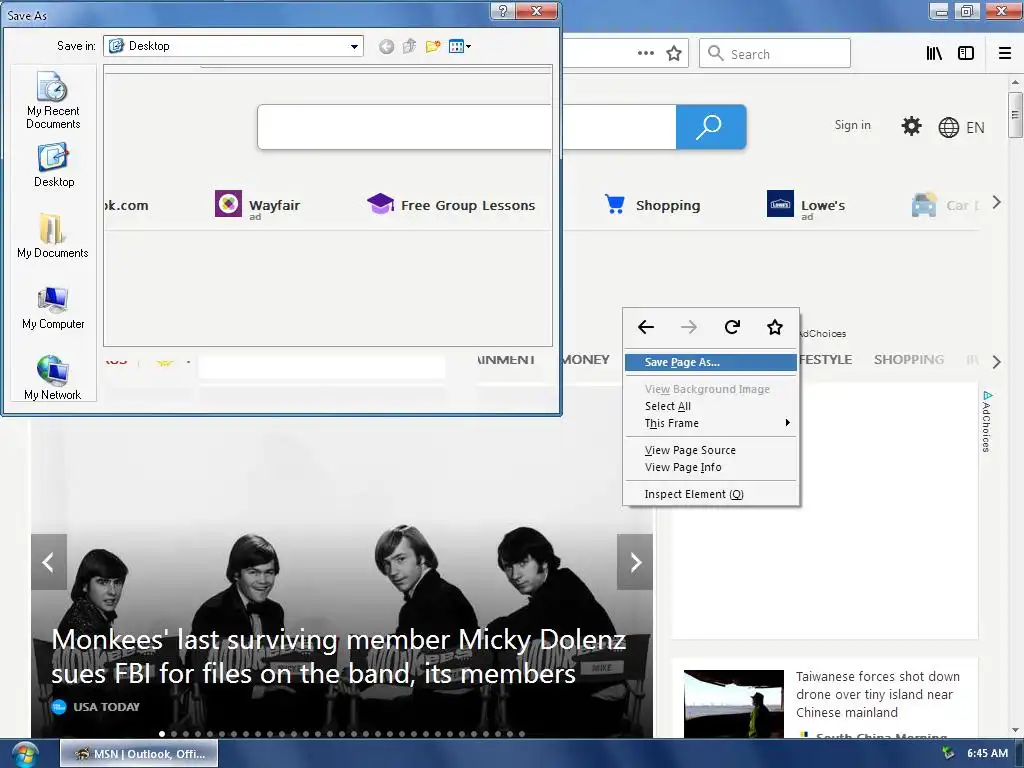Open My Recent Documents in Save As dialog
The height and width of the screenshot is (768, 1024).
click(x=53, y=100)
